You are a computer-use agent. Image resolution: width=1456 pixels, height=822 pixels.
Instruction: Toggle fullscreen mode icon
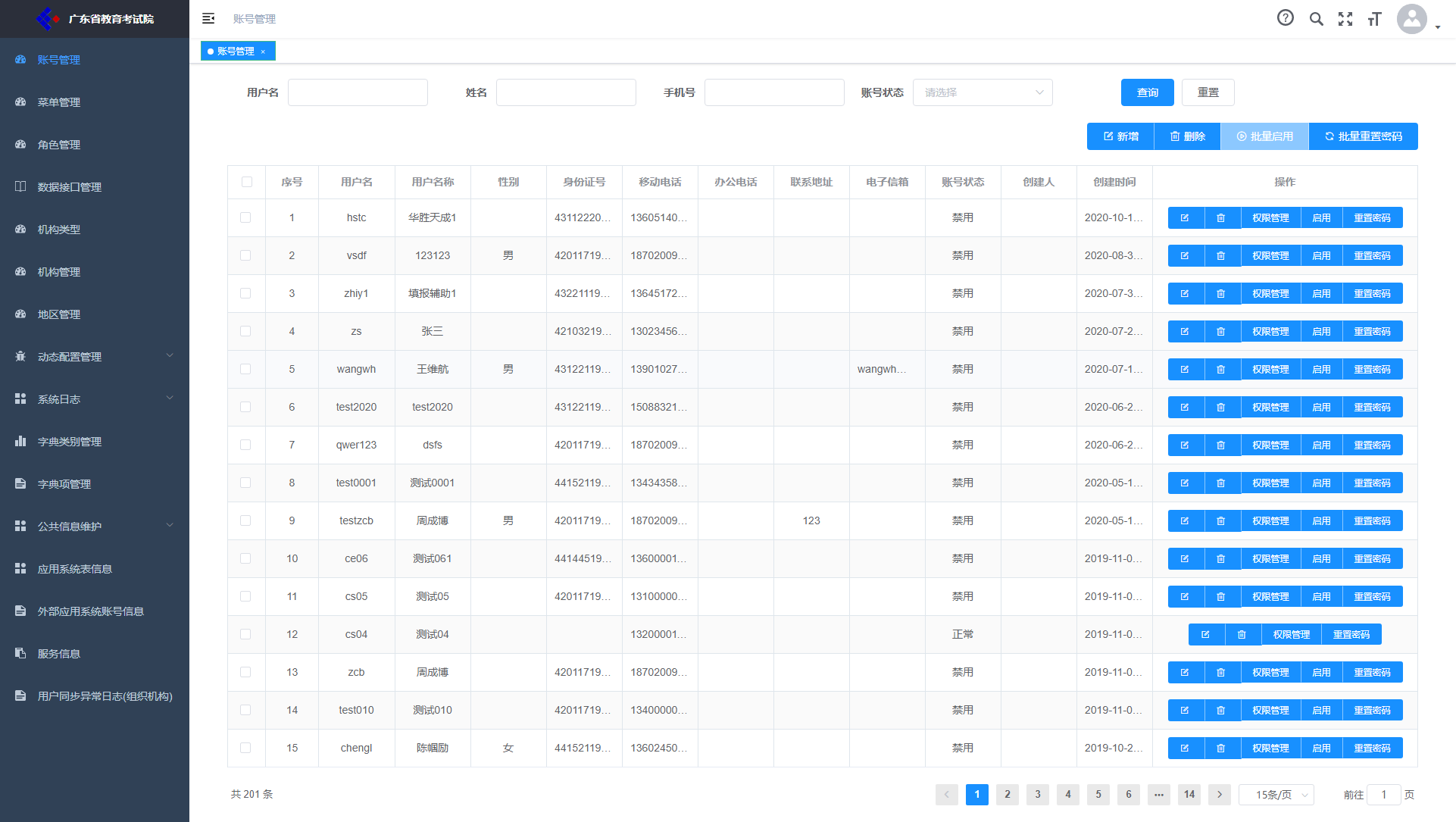pyautogui.click(x=1345, y=19)
